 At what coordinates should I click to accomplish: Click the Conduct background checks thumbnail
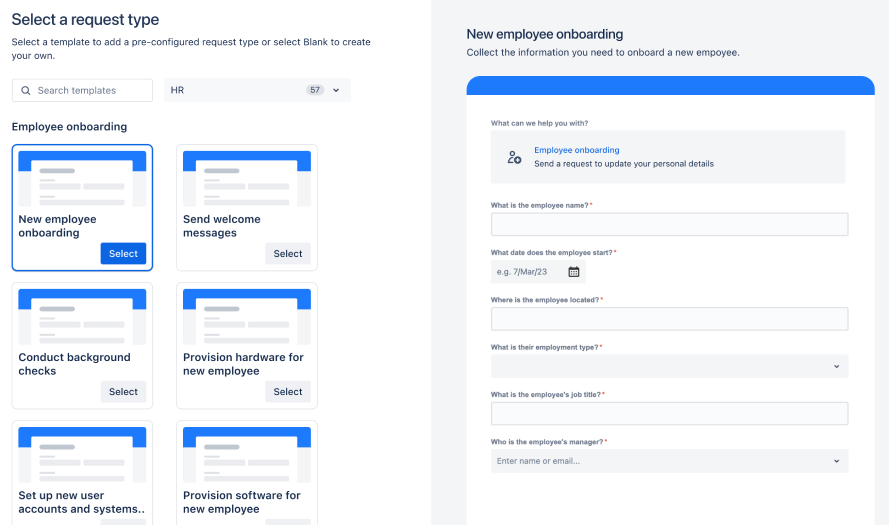(x=82, y=316)
